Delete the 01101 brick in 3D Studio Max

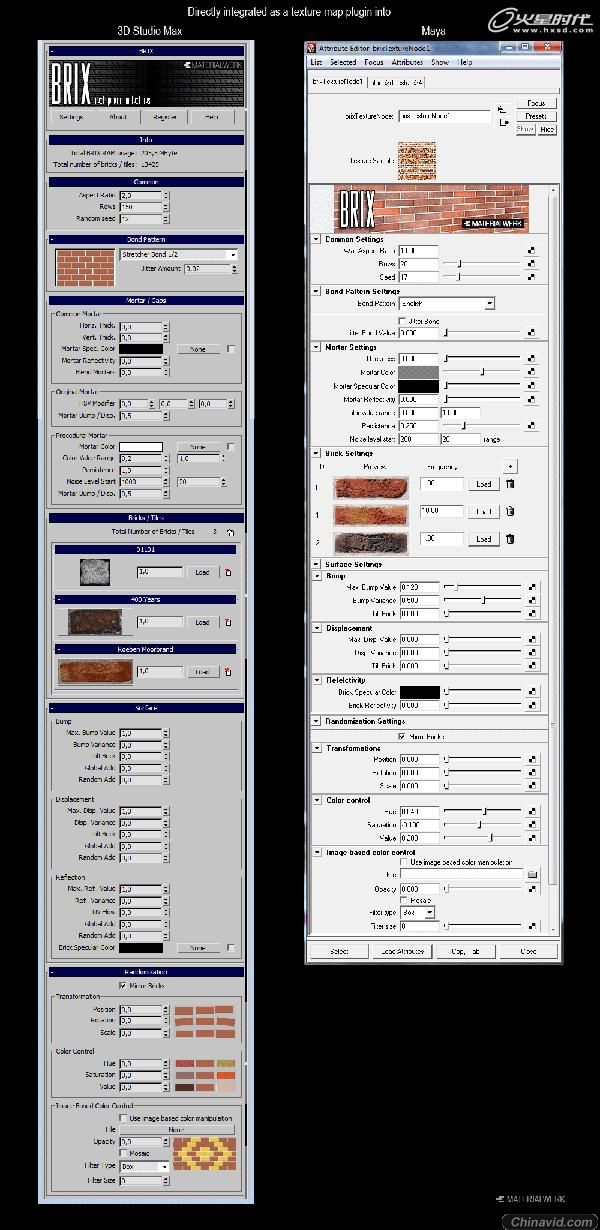pos(227,572)
